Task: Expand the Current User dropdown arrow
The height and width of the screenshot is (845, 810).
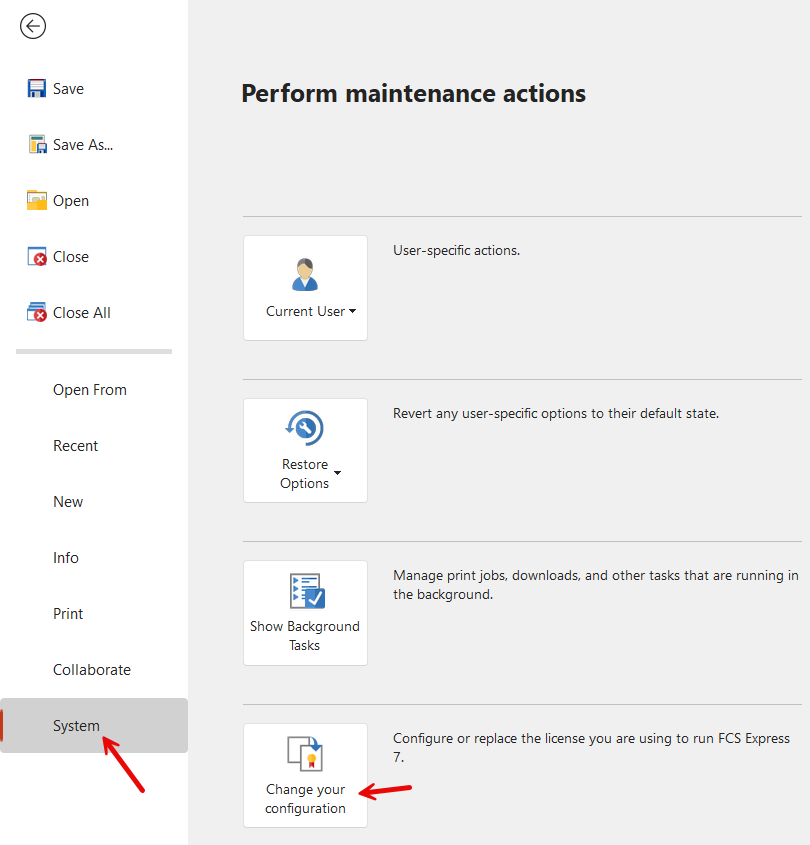Action: click(x=352, y=312)
